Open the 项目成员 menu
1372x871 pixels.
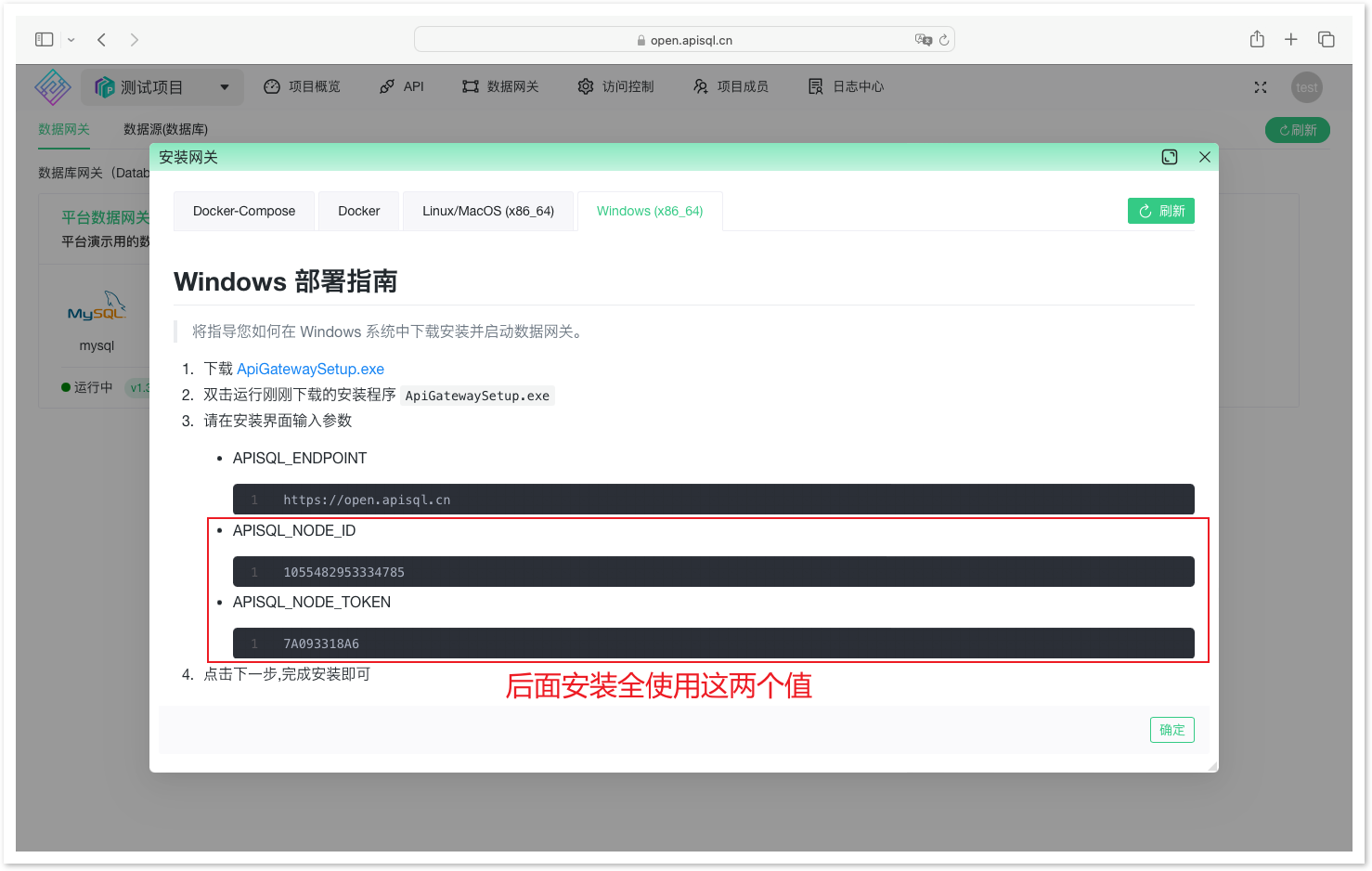731,86
